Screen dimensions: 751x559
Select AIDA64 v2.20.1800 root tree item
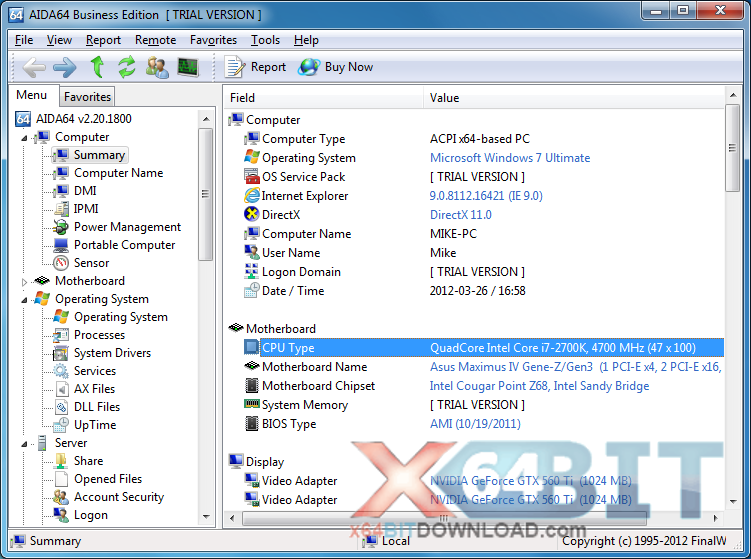pos(73,119)
